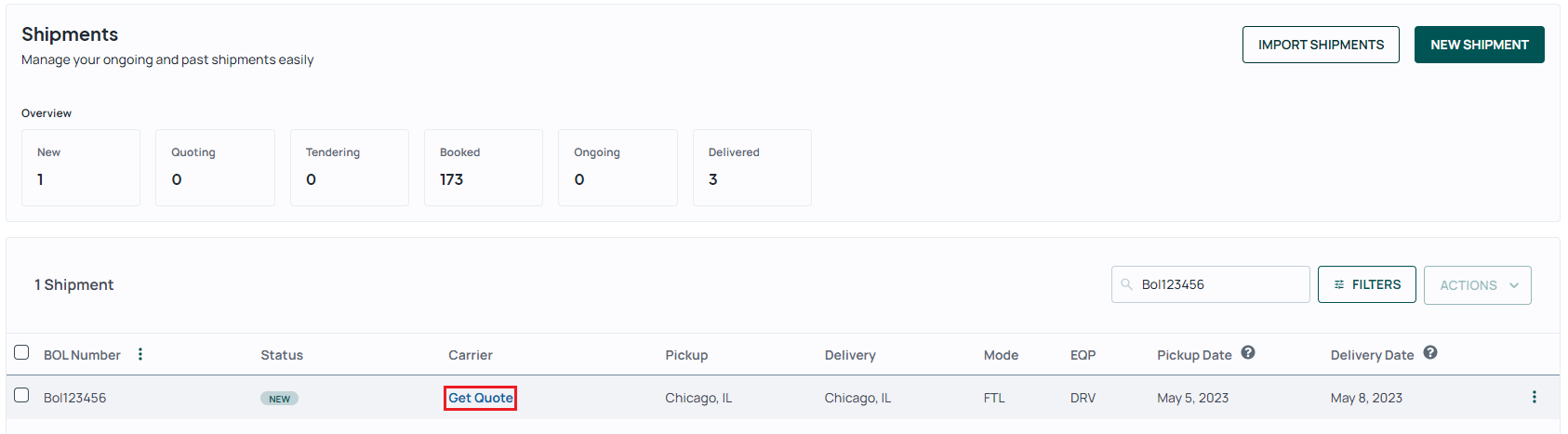Image resolution: width=1568 pixels, height=434 pixels.
Task: Expand the Actions dropdown
Action: 1477,285
